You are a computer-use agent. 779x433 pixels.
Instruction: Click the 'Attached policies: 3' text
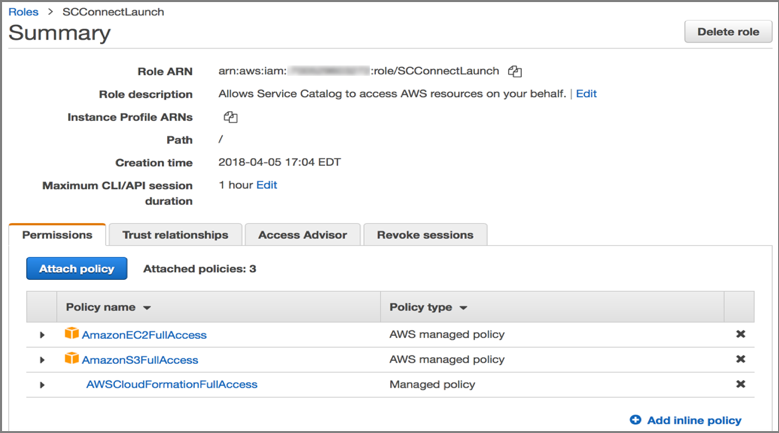pos(200,269)
